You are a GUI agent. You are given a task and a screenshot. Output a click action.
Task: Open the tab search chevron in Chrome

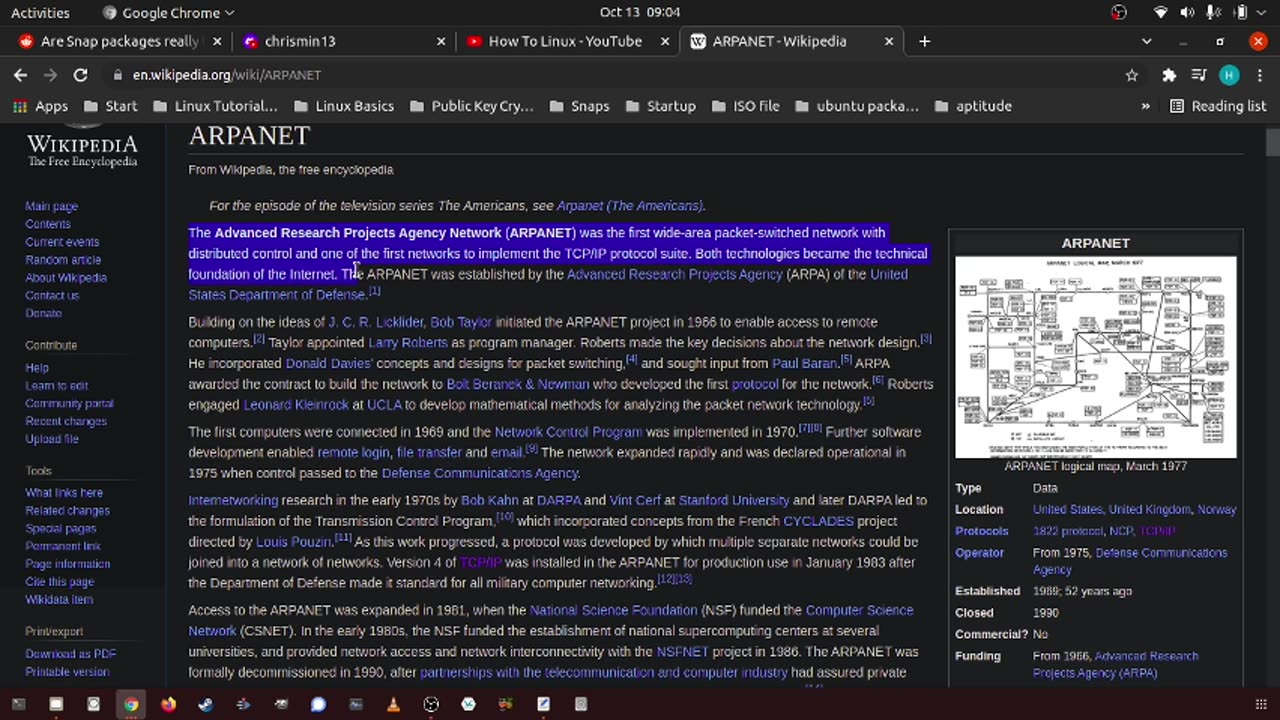point(1147,41)
